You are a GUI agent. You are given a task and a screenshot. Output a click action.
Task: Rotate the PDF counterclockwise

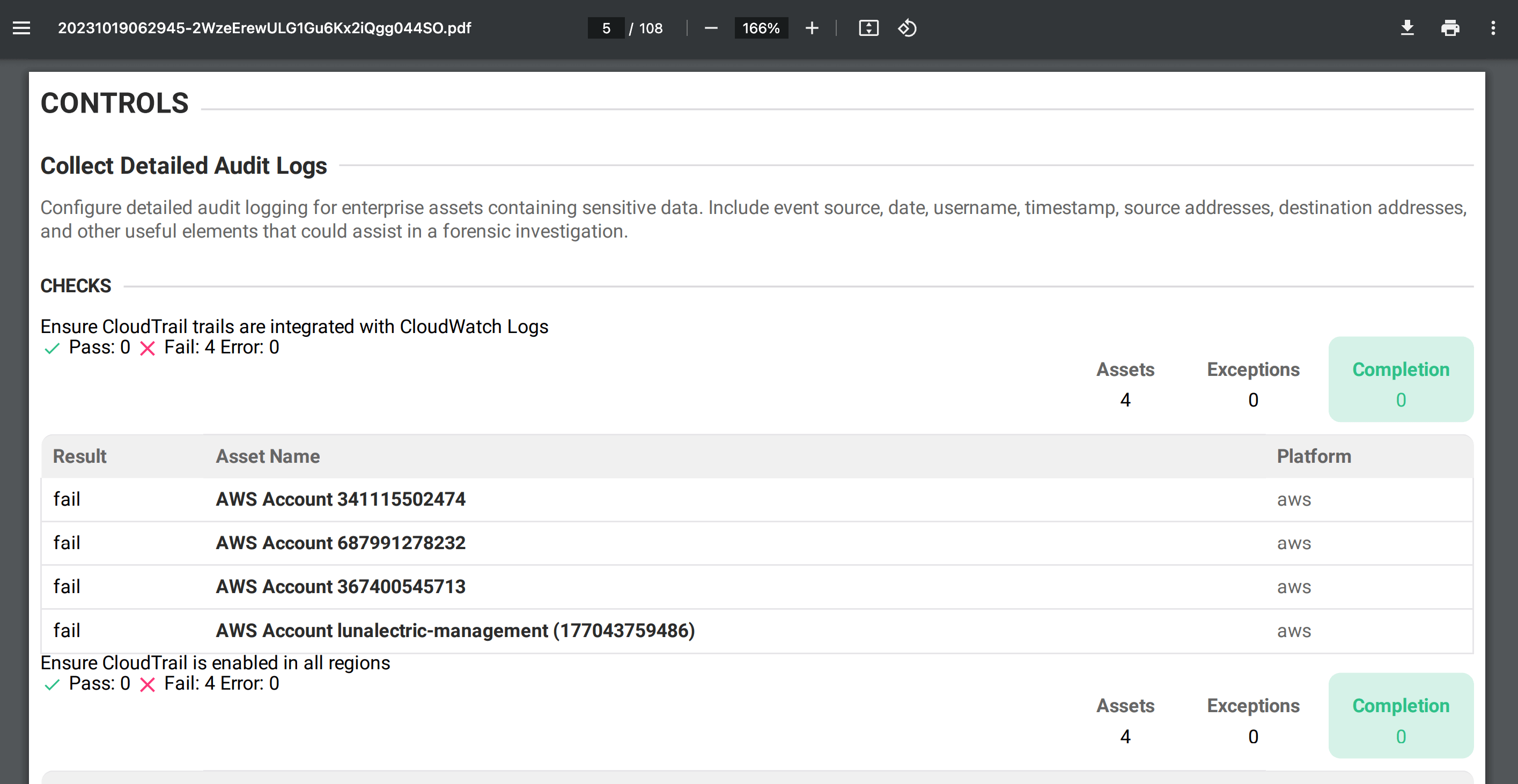coord(907,28)
